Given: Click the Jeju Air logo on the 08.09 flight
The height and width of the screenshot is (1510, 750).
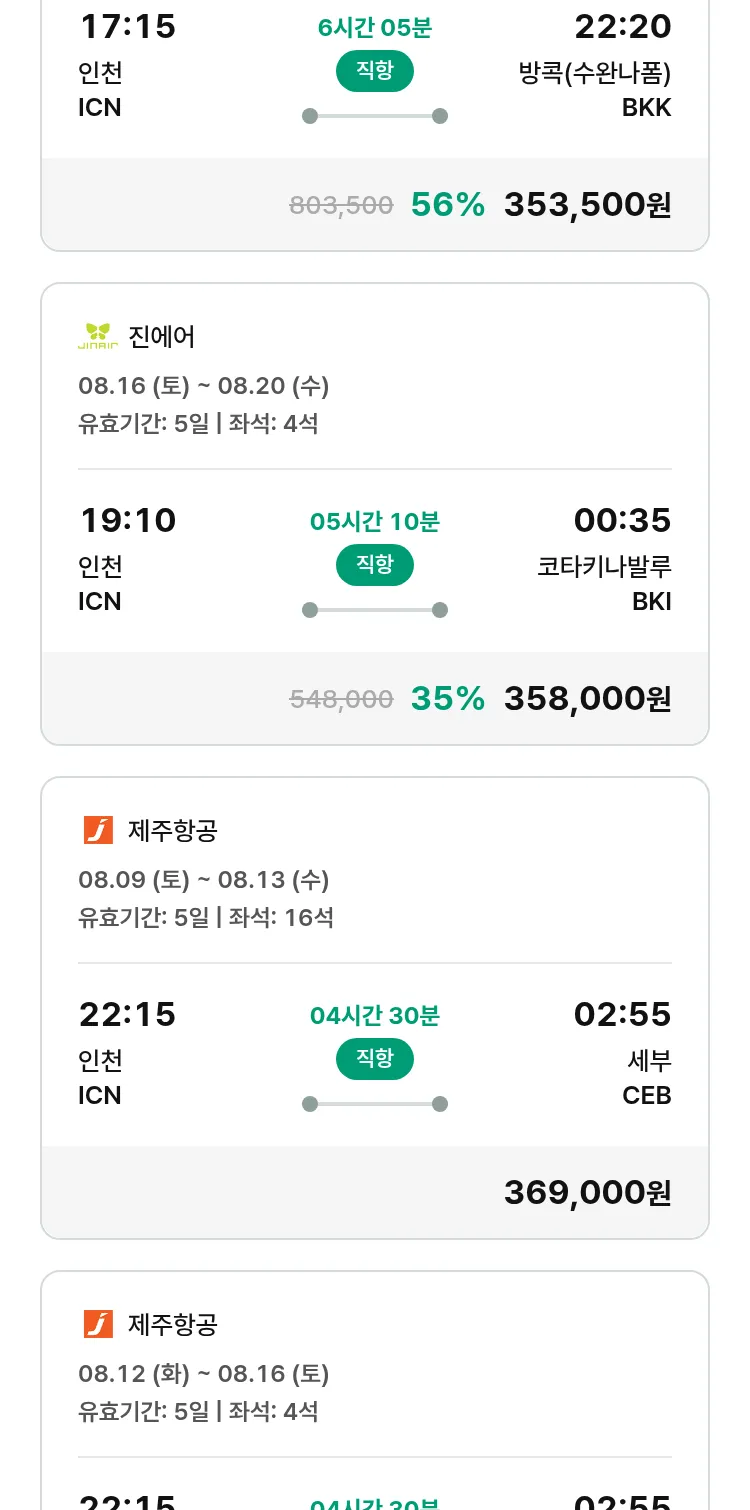Looking at the screenshot, I should (x=98, y=830).
